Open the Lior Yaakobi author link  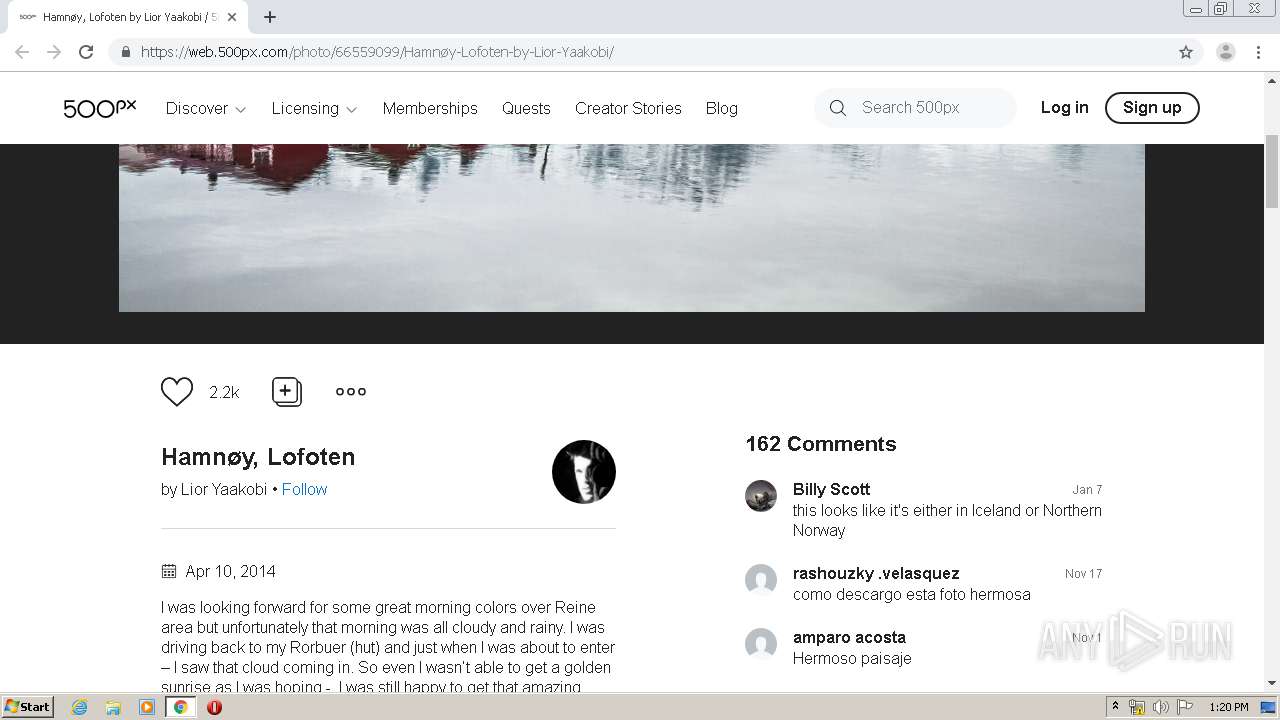tap(224, 489)
